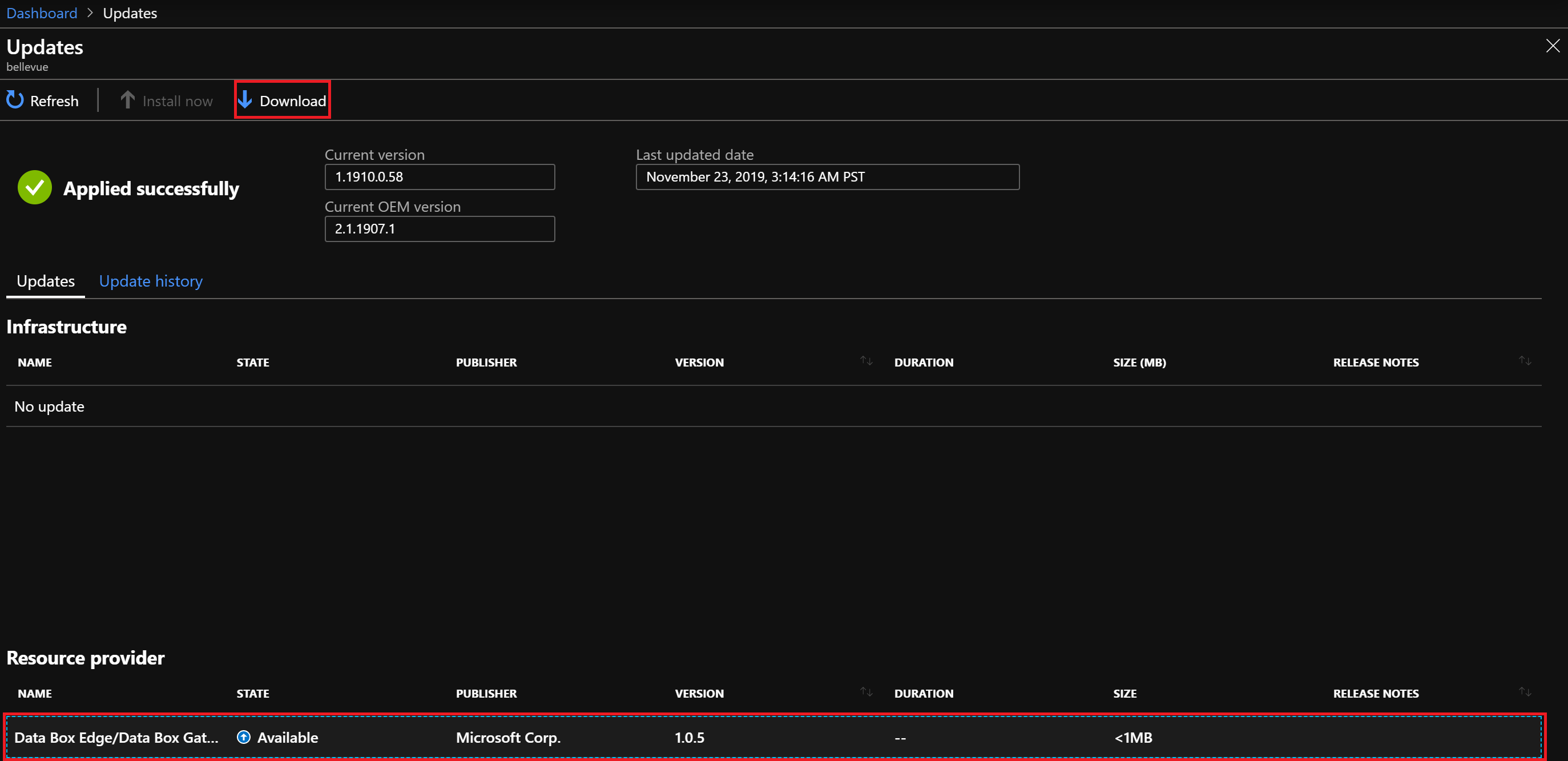Click the Dashboard breadcrumb link
Screen dimensions: 1568x761
(41, 12)
